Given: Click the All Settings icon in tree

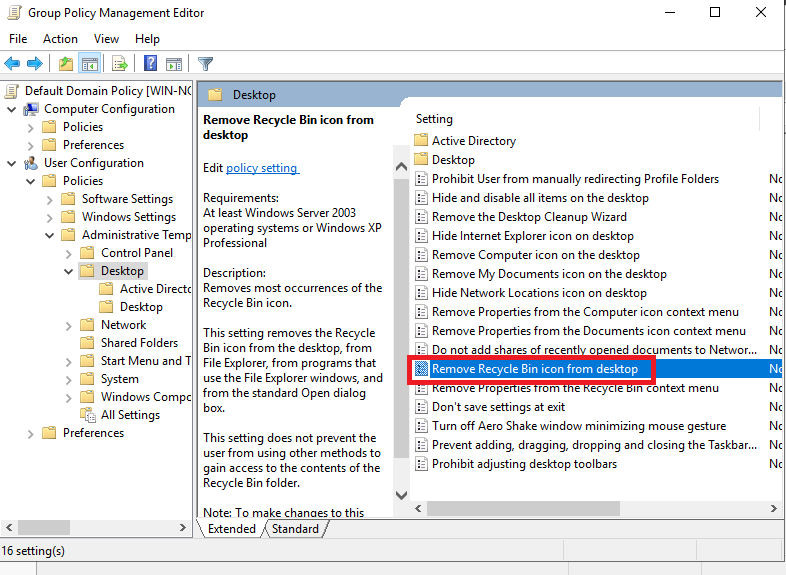Looking at the screenshot, I should coord(88,415).
